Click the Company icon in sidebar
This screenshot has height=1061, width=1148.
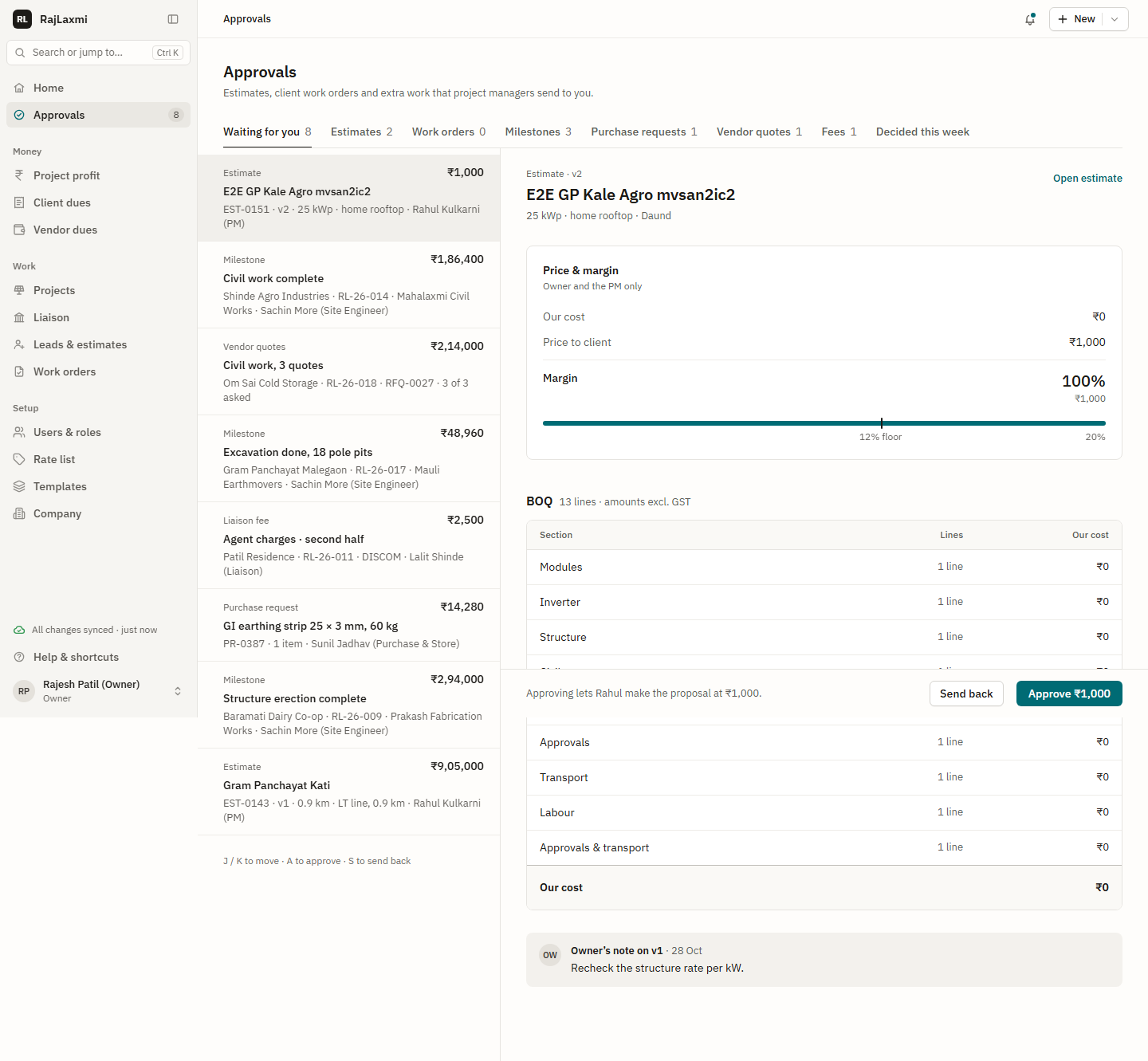click(x=19, y=513)
